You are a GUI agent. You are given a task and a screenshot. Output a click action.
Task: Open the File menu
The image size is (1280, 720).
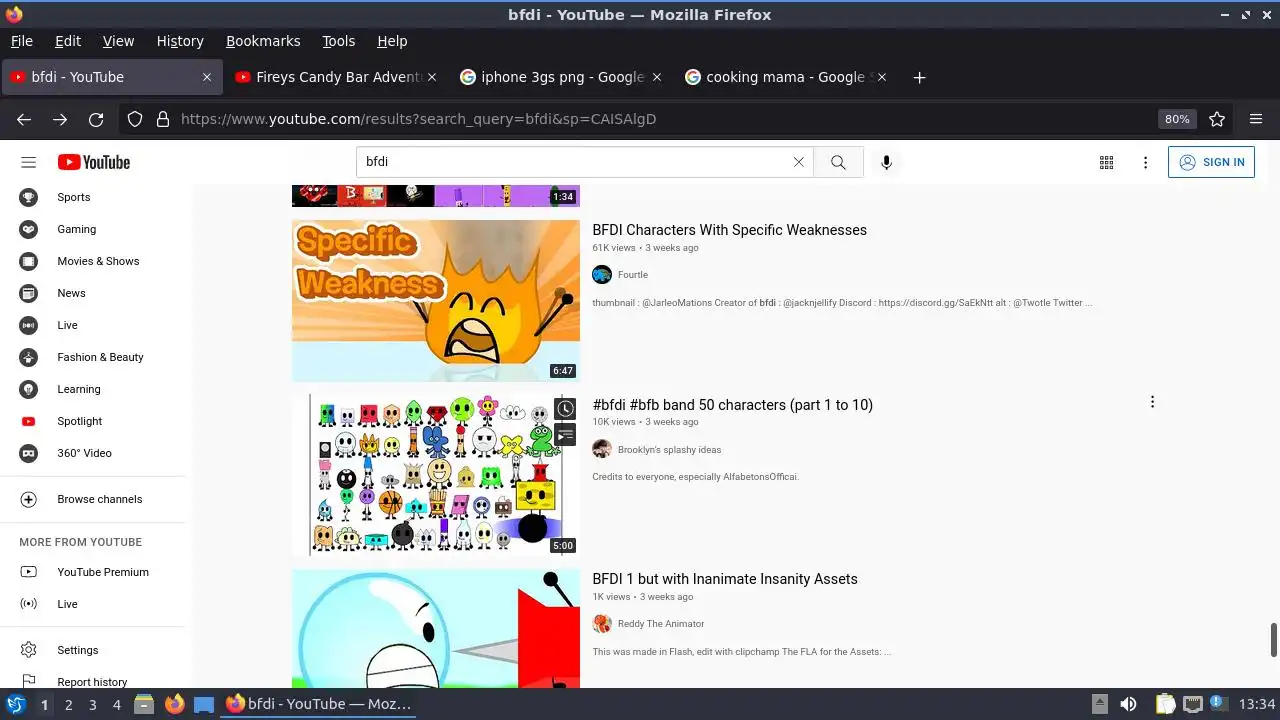(21, 41)
